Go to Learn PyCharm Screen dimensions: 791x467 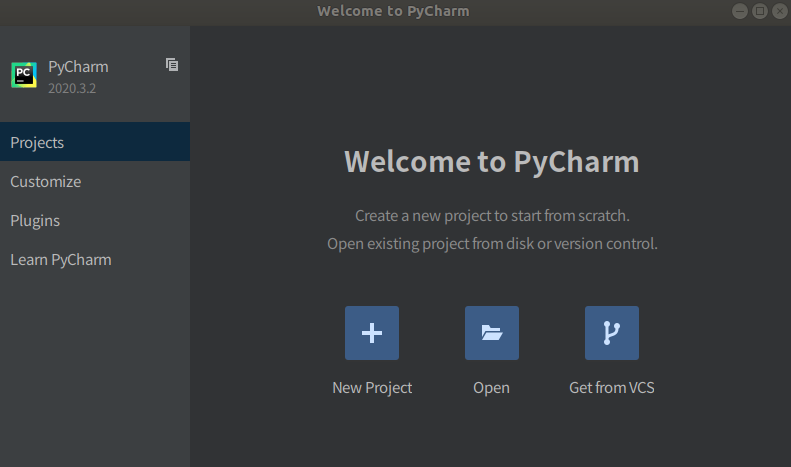[95, 260]
